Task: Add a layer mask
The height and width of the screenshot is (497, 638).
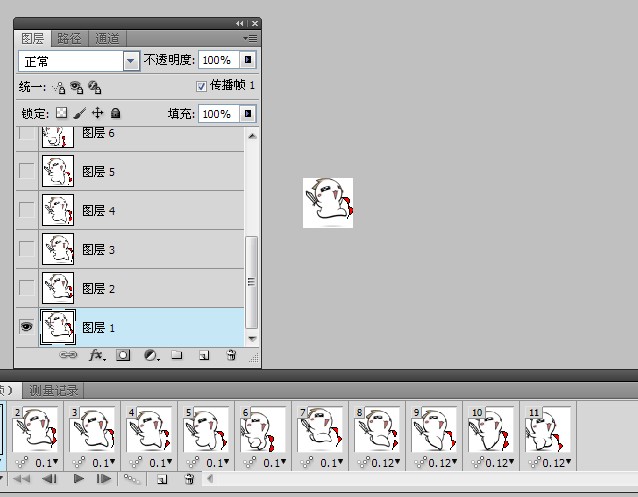Action: [123, 355]
